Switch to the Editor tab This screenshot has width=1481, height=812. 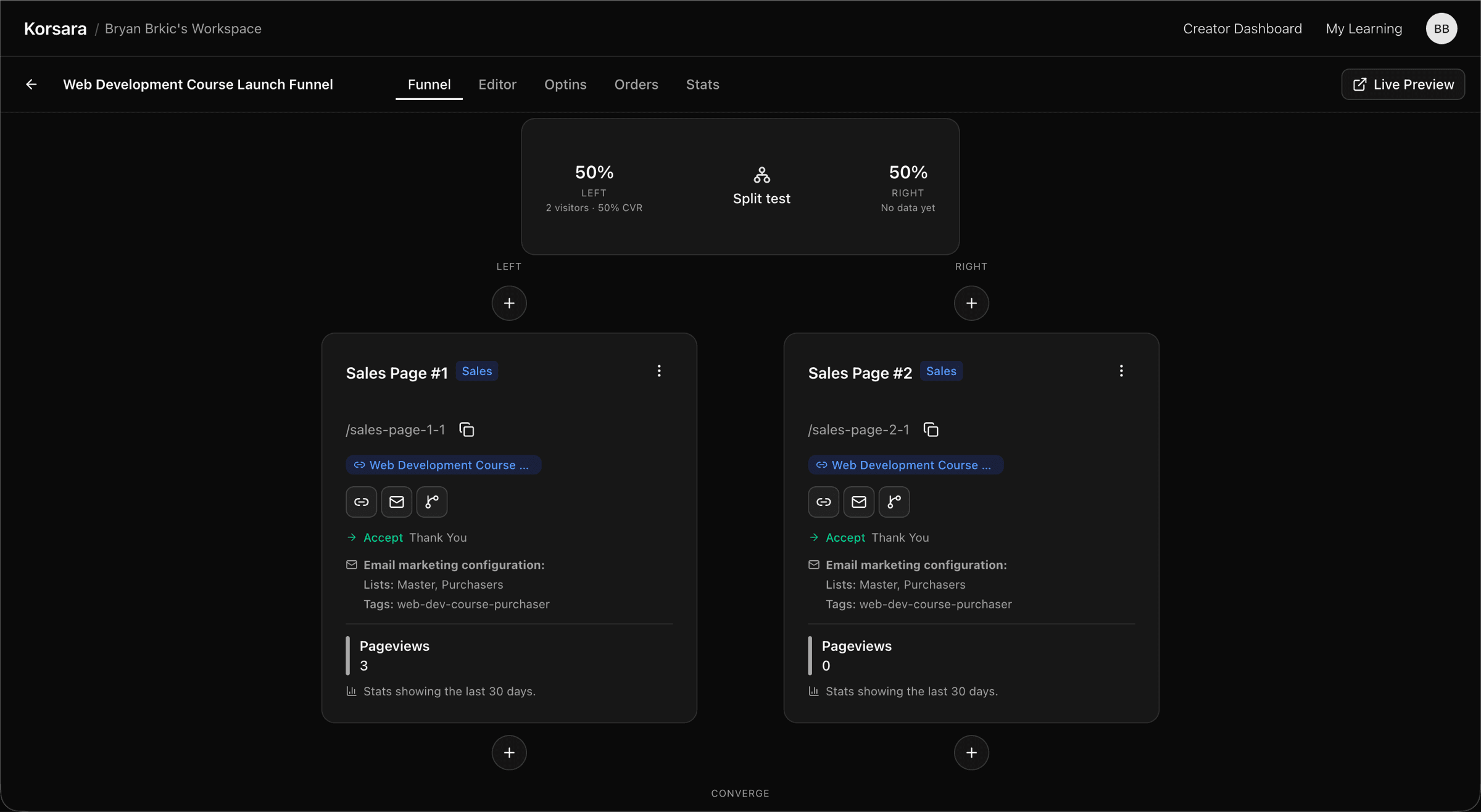click(497, 85)
